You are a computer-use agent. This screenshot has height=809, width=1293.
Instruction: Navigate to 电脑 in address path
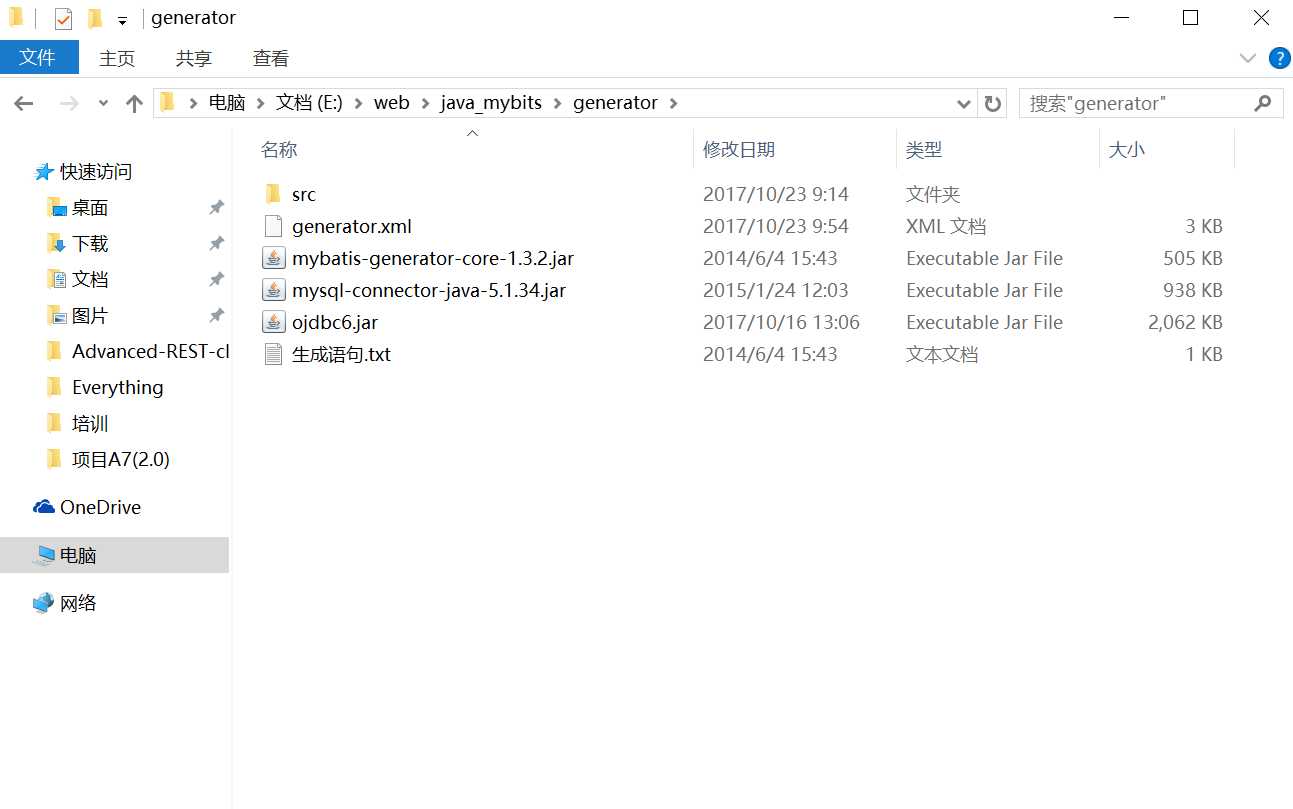point(227,103)
